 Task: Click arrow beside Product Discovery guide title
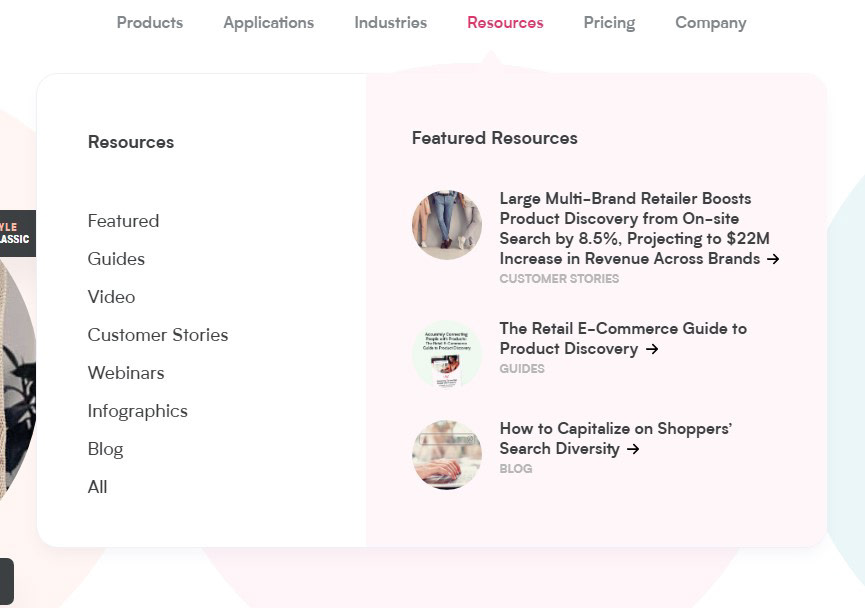click(x=652, y=349)
